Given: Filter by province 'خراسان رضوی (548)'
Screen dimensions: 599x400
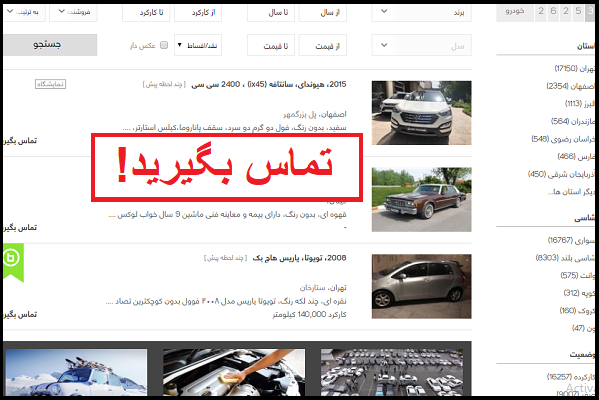Looking at the screenshot, I should [x=563, y=139].
